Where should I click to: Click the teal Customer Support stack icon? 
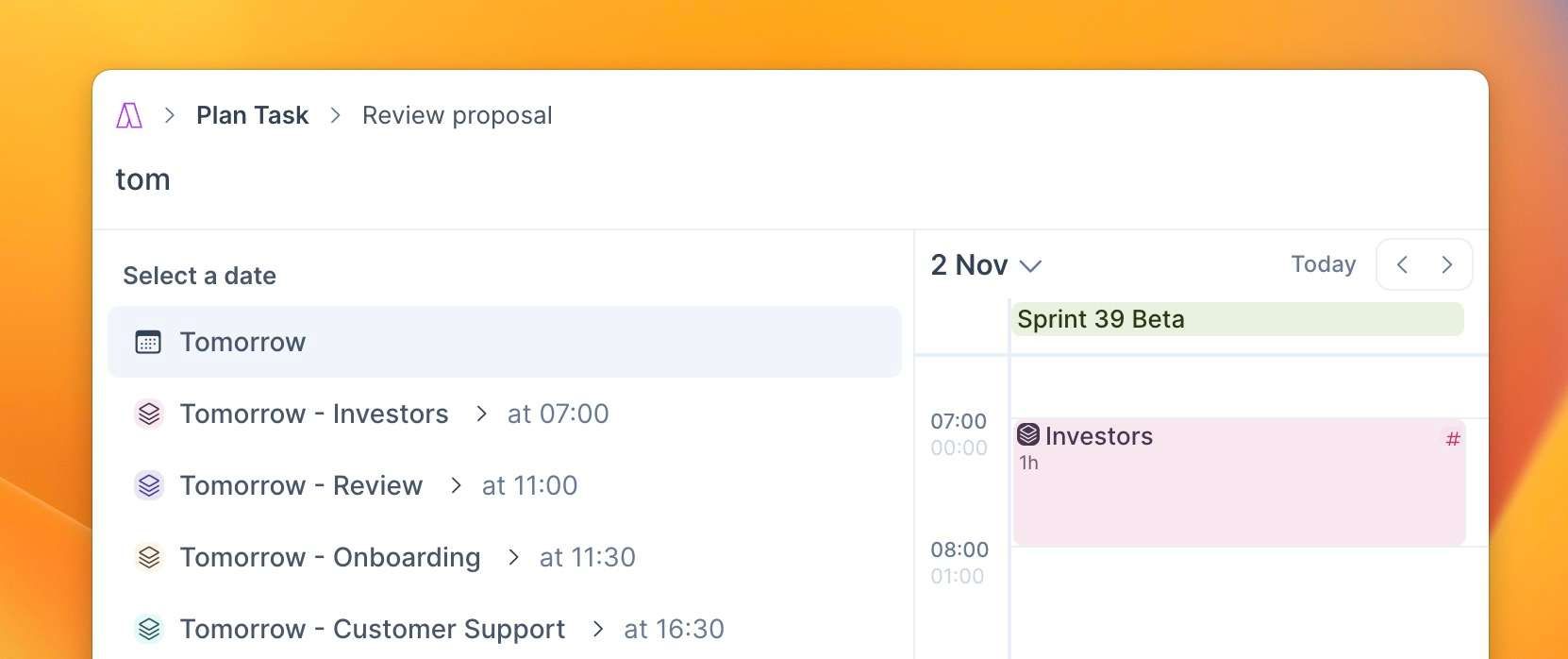pos(149,629)
